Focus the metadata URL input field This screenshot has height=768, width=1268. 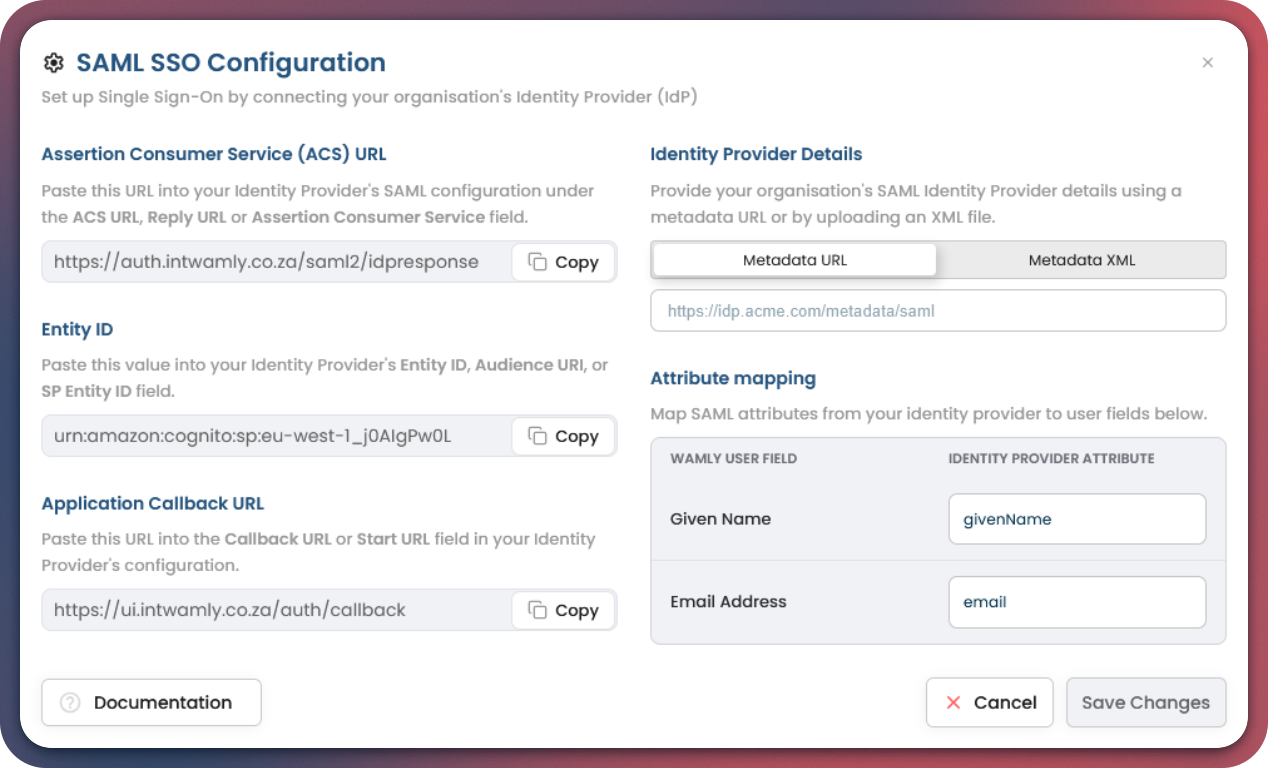937,311
